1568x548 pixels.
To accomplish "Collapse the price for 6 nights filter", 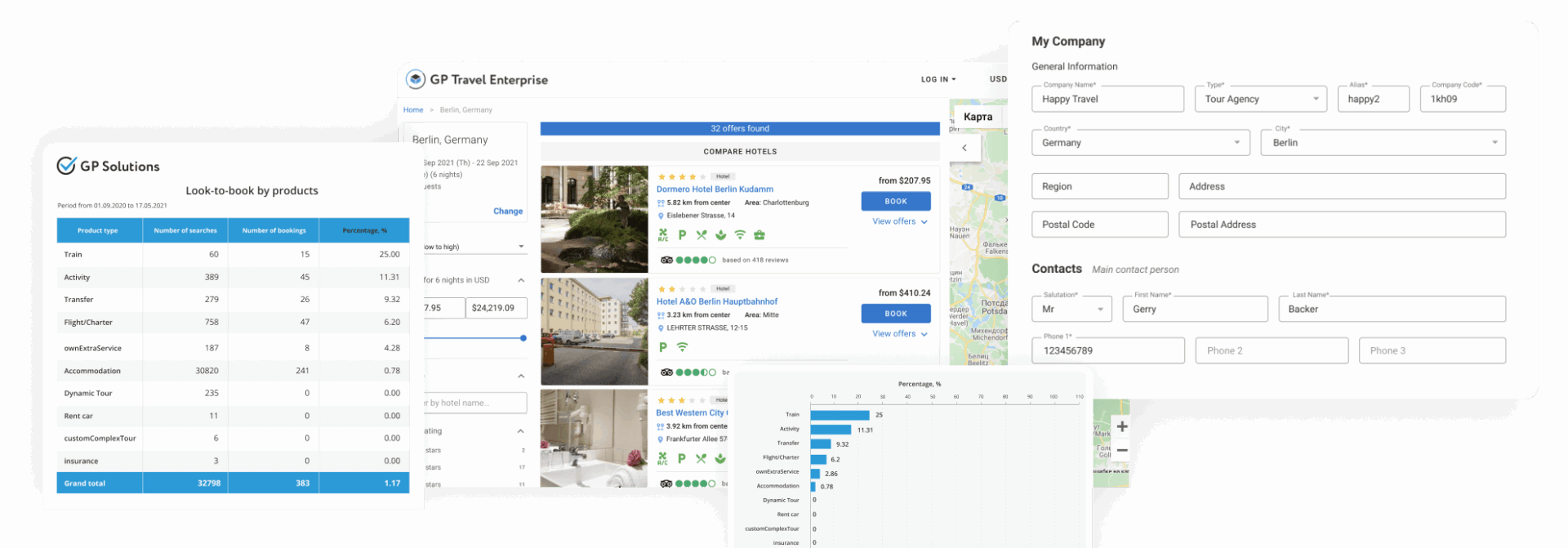I will [521, 280].
